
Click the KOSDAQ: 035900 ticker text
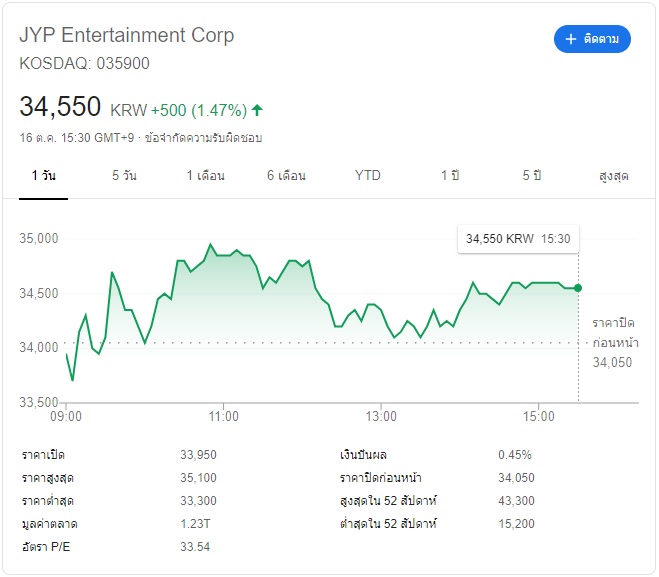84,63
